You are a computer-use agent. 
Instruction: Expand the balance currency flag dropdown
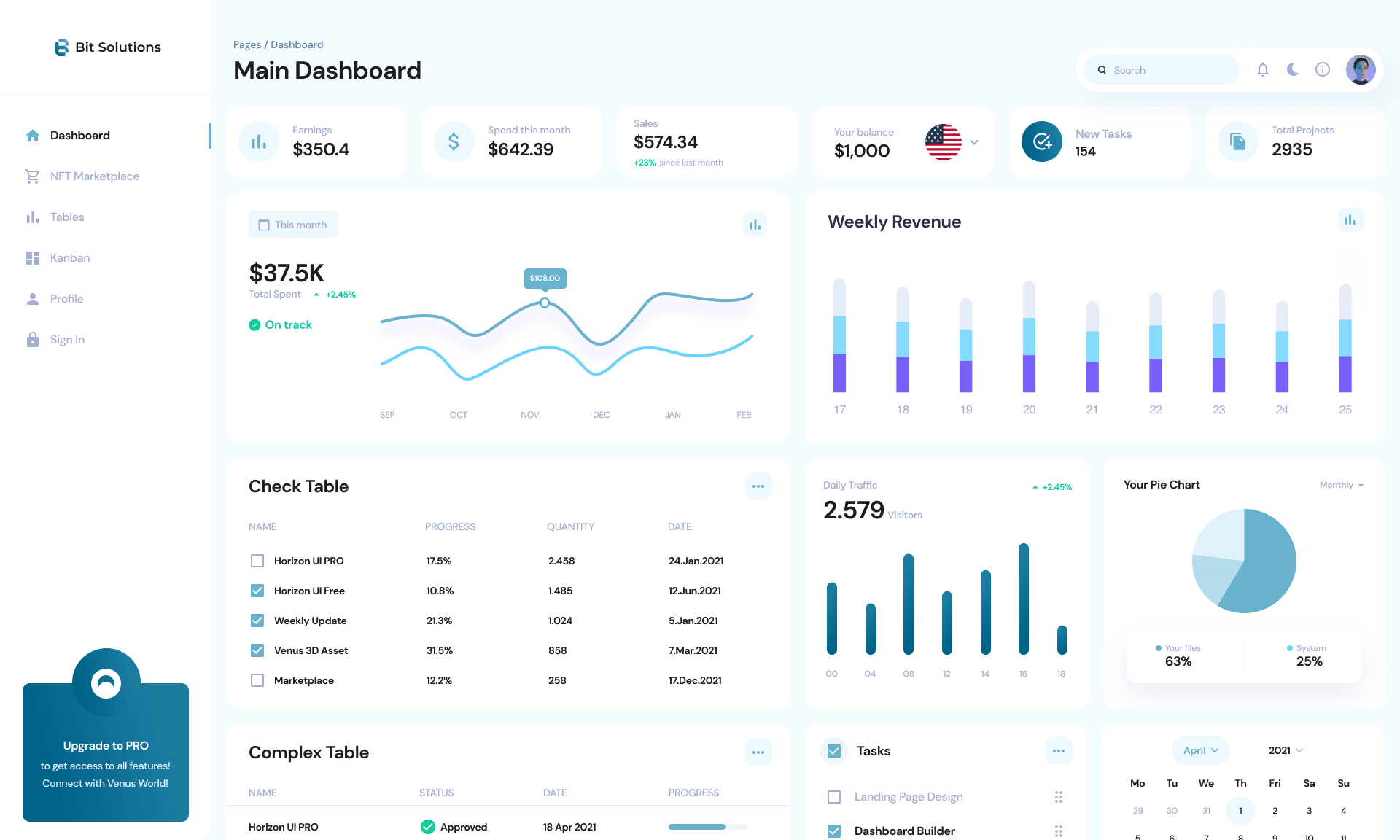tap(974, 142)
